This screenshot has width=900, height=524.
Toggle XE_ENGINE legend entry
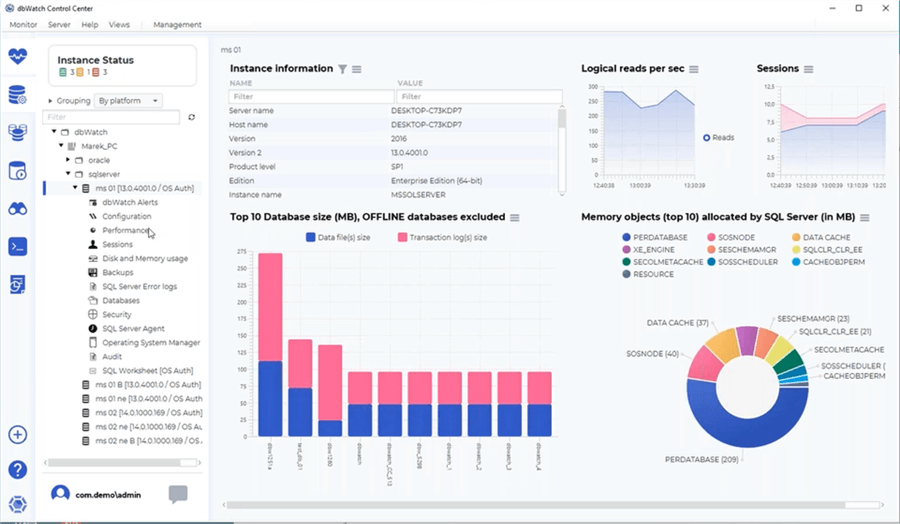coord(649,250)
